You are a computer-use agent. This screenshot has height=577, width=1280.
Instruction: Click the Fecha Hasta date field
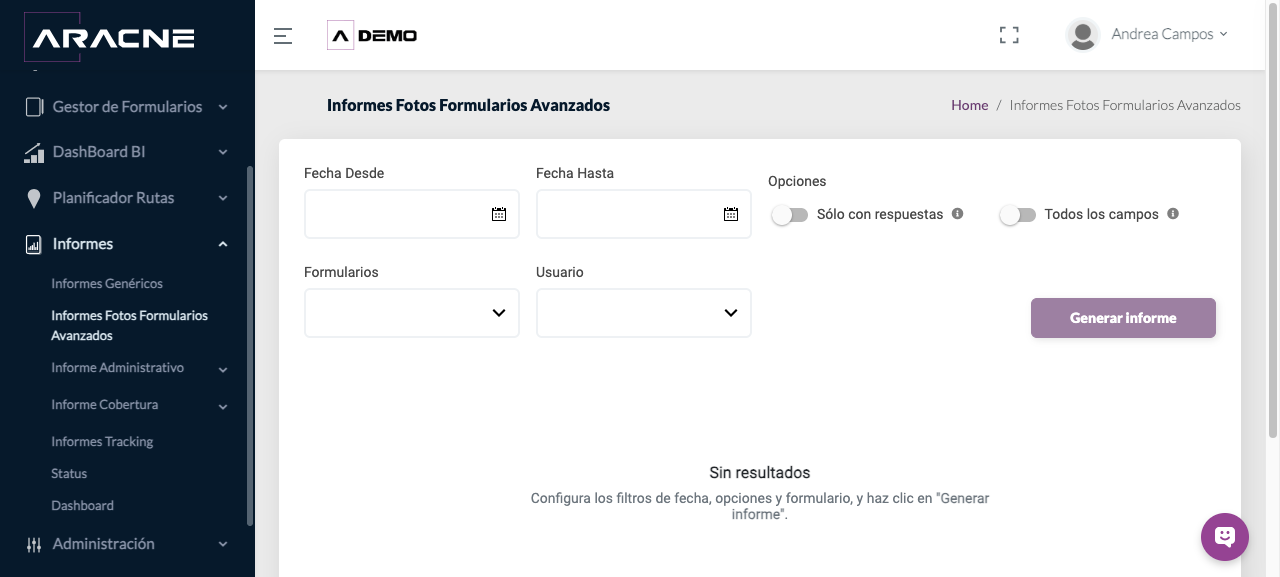644,214
